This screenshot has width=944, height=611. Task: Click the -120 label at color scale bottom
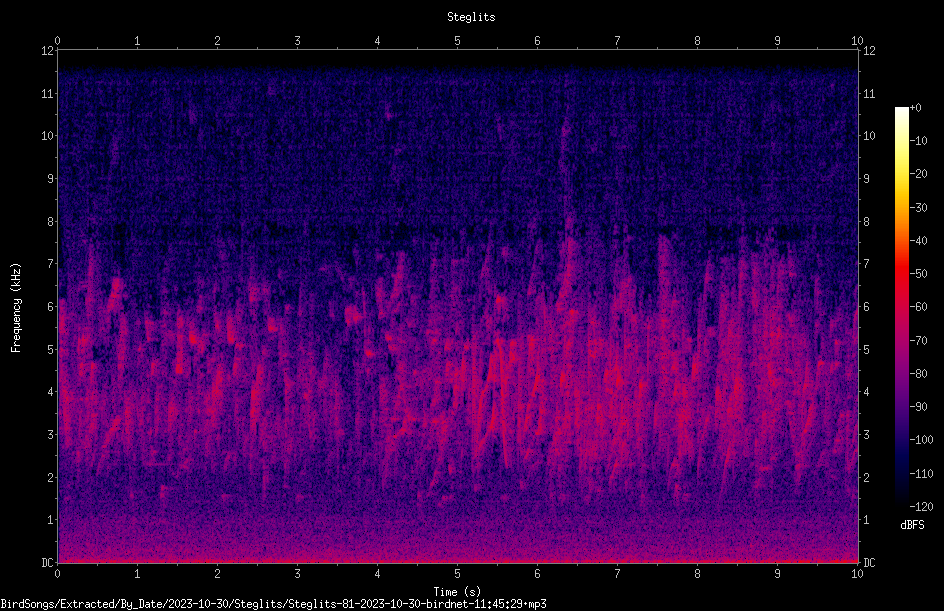921,507
